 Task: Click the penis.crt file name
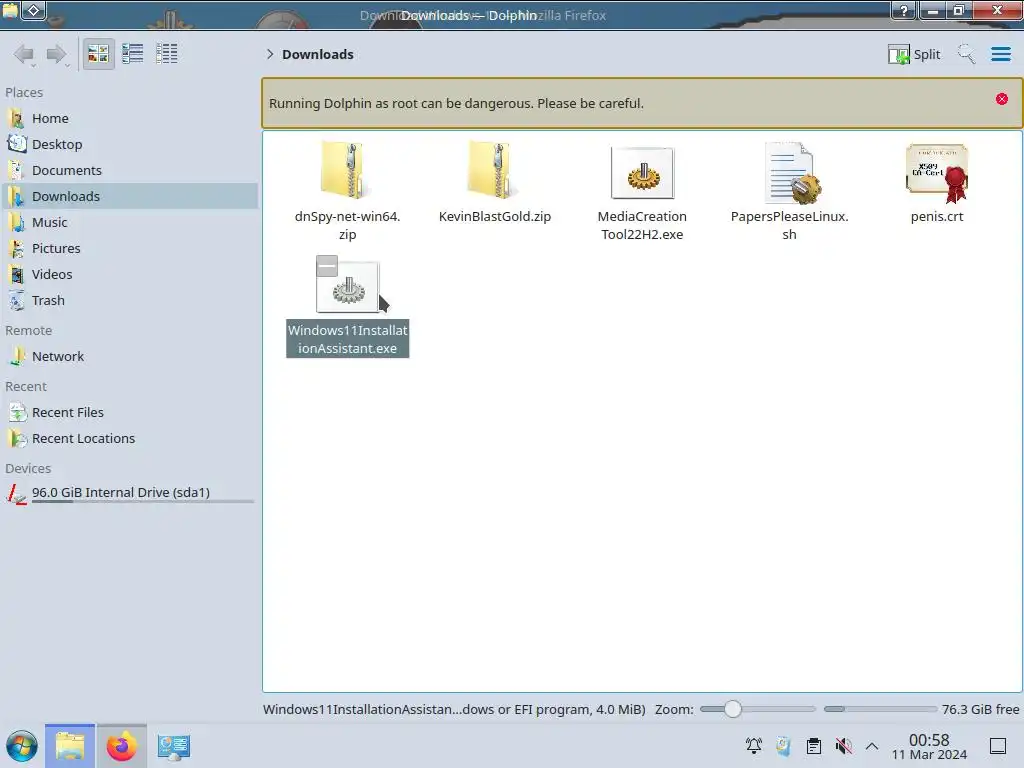coord(937,216)
